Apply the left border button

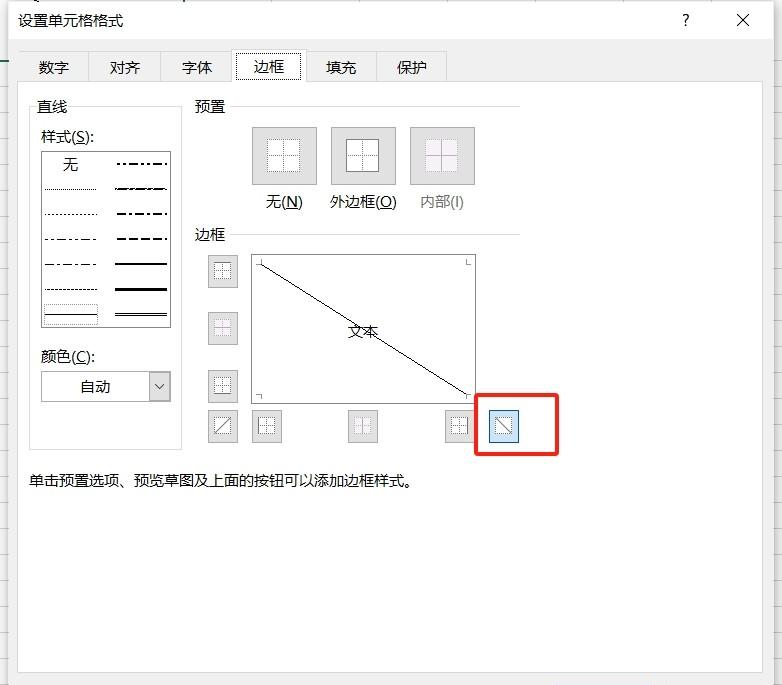coord(267,426)
